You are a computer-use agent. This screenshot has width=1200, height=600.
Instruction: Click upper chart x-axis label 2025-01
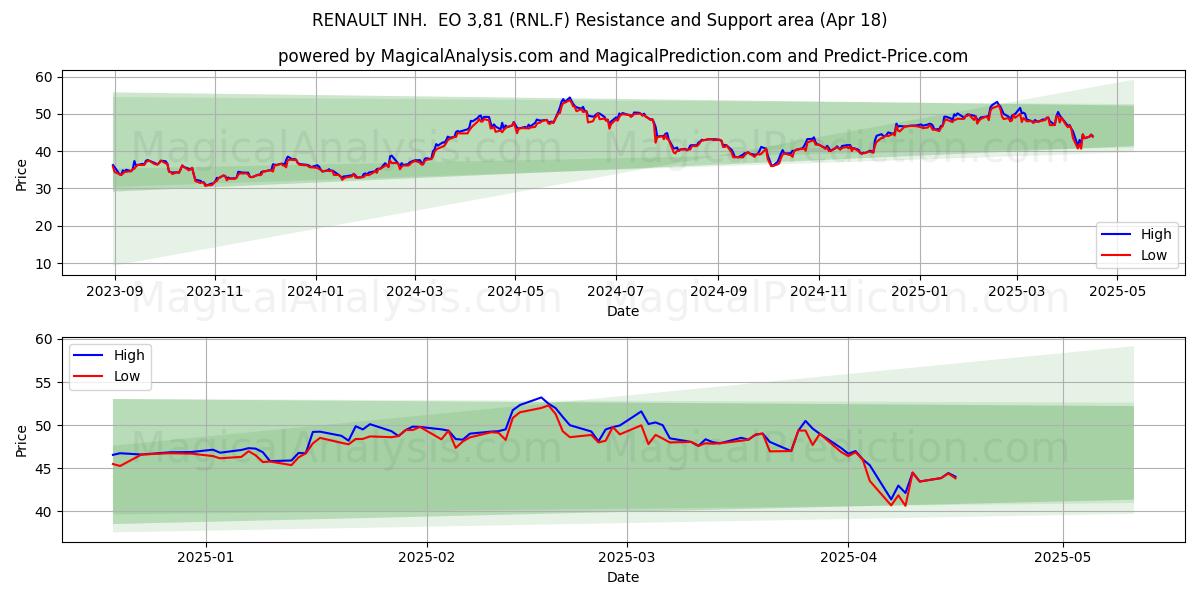(919, 291)
